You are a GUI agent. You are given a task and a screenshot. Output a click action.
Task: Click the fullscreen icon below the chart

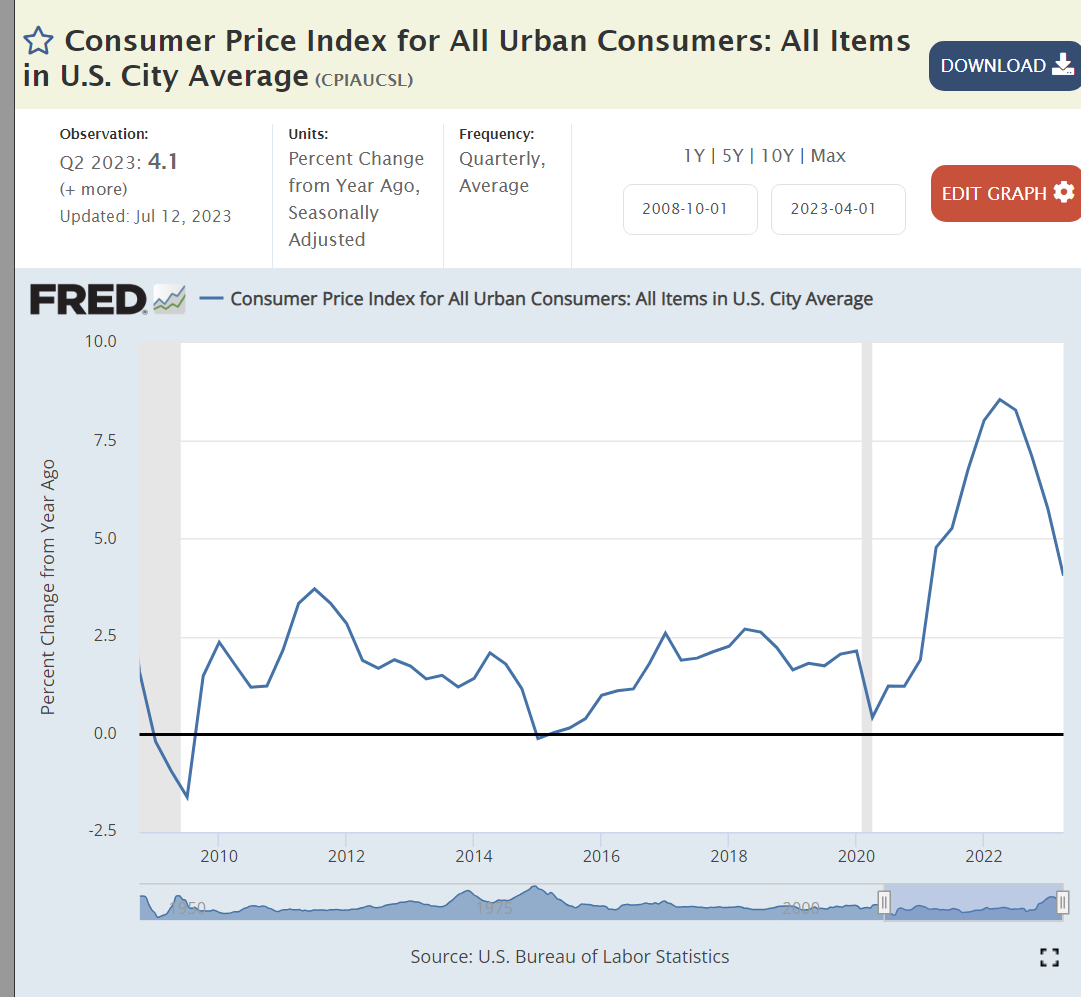1049,957
